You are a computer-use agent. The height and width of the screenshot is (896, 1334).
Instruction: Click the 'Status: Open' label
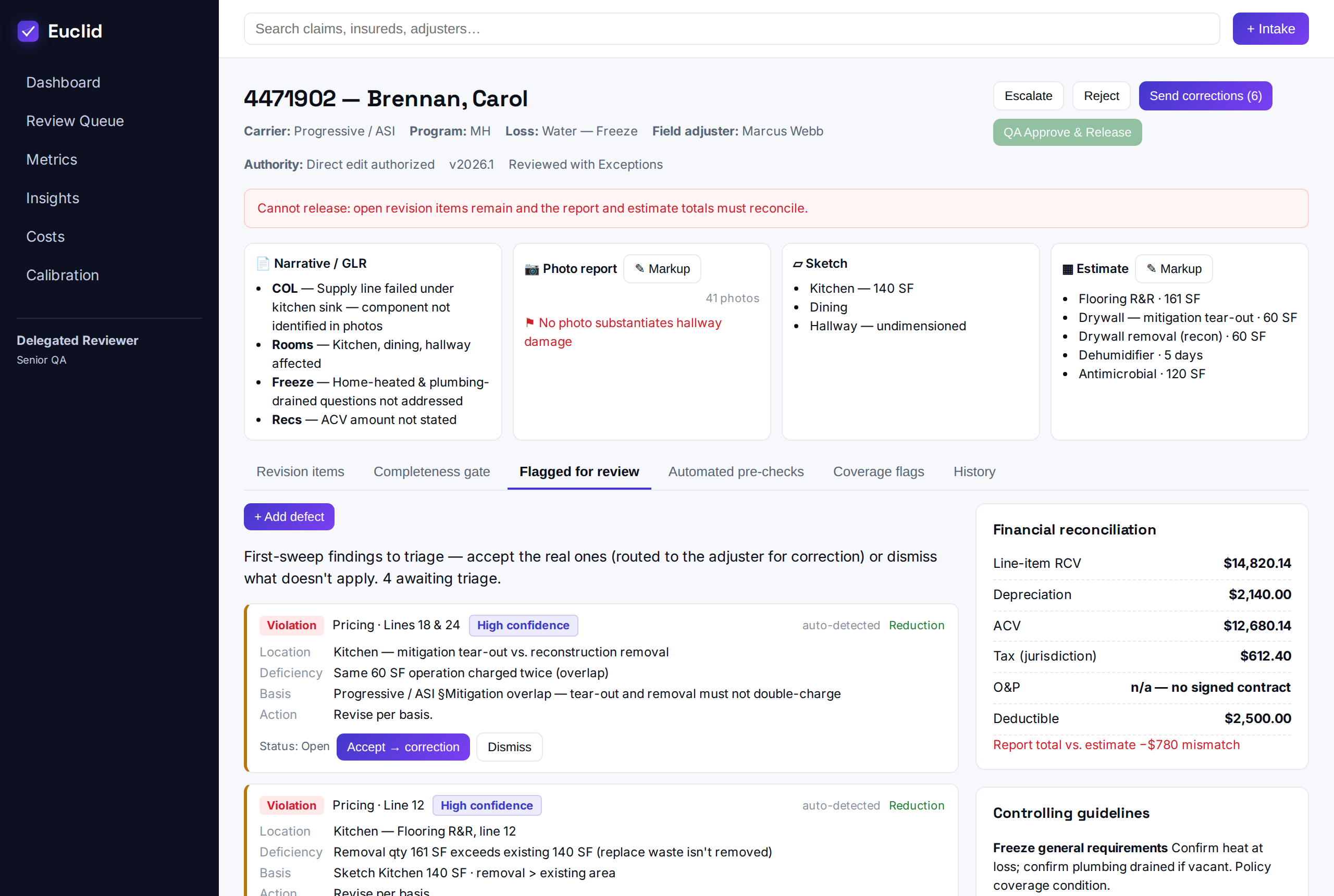pos(294,746)
